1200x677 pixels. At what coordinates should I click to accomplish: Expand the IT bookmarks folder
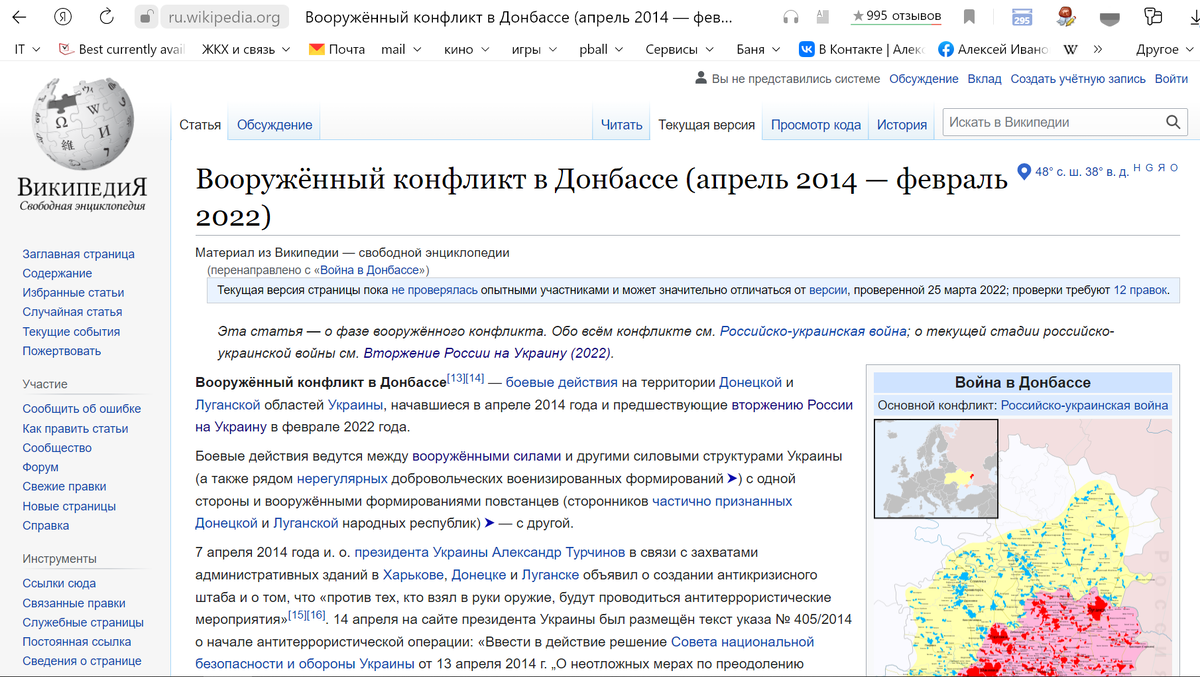tap(27, 49)
